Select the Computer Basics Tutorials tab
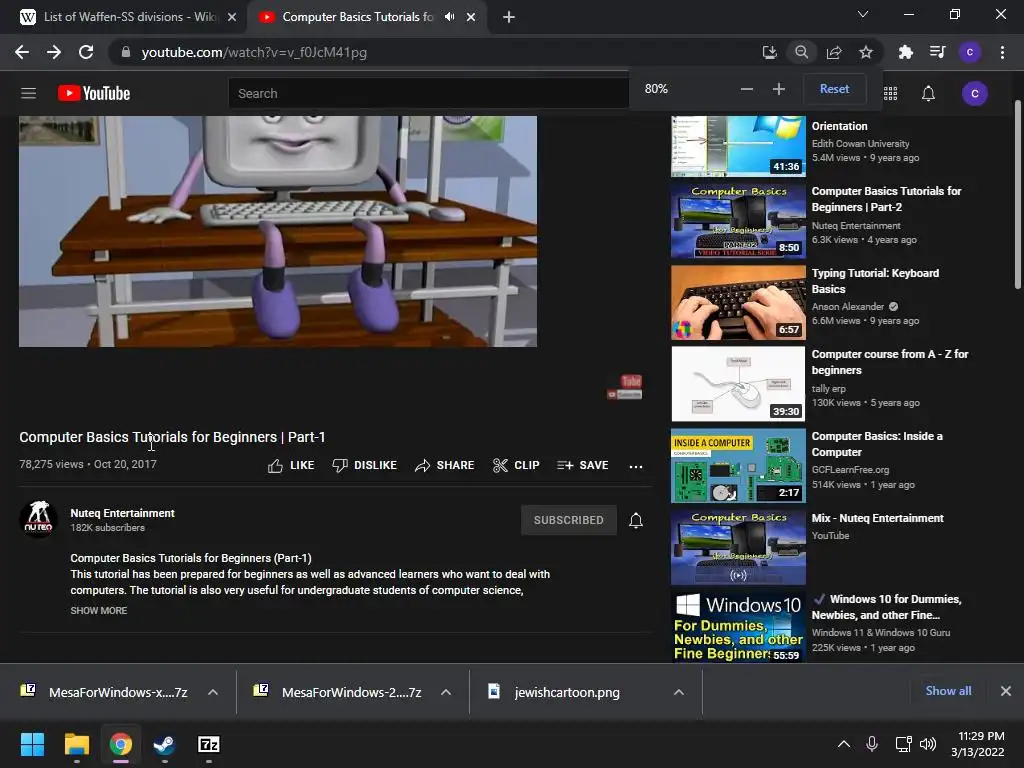Image resolution: width=1024 pixels, height=768 pixels. (x=357, y=17)
